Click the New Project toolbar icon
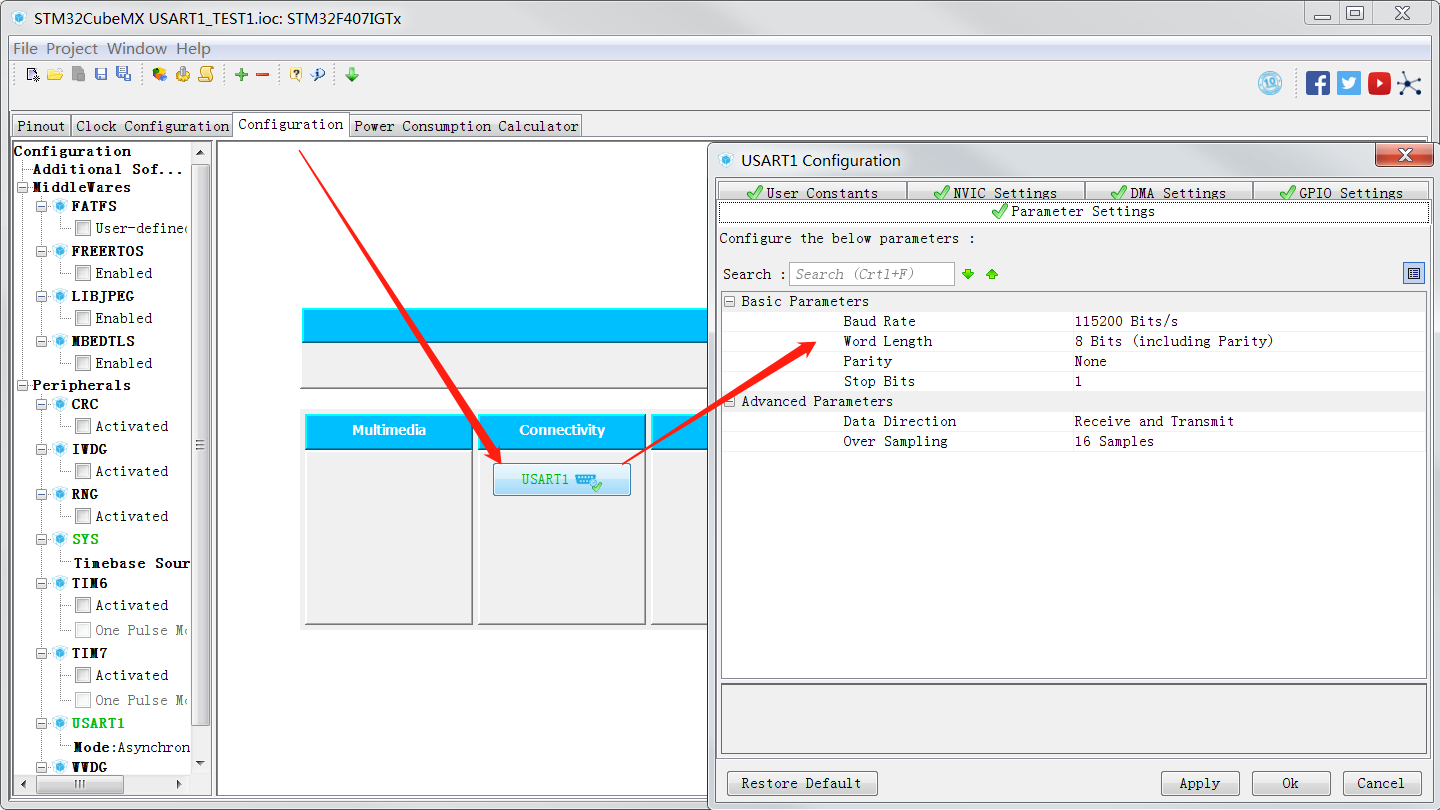Image resolution: width=1440 pixels, height=810 pixels. coord(33,74)
